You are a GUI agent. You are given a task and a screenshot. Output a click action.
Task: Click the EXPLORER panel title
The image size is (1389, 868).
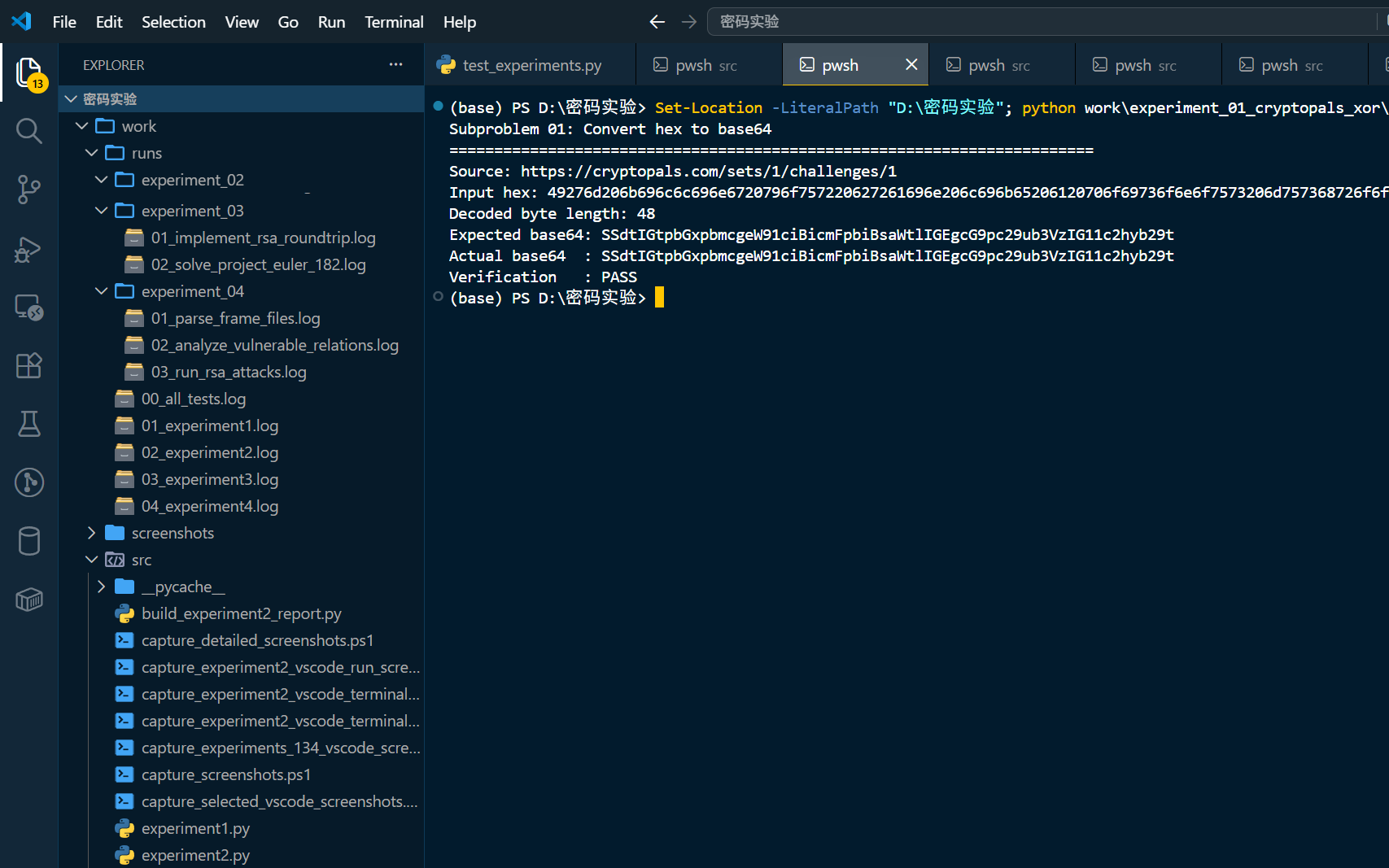[113, 65]
